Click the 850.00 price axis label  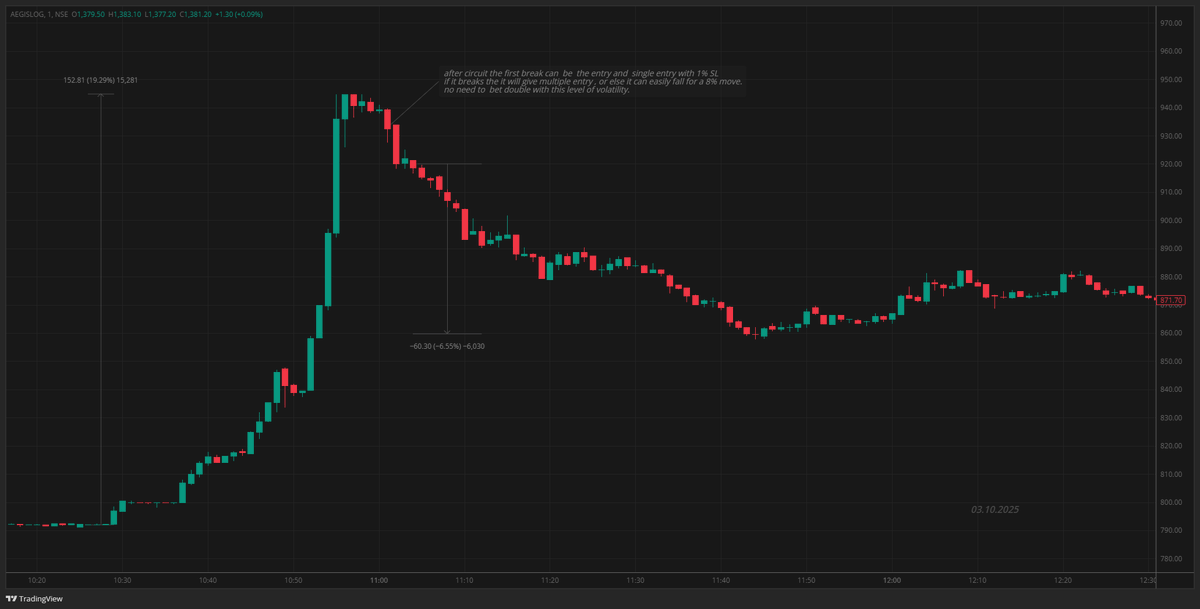point(1171,362)
